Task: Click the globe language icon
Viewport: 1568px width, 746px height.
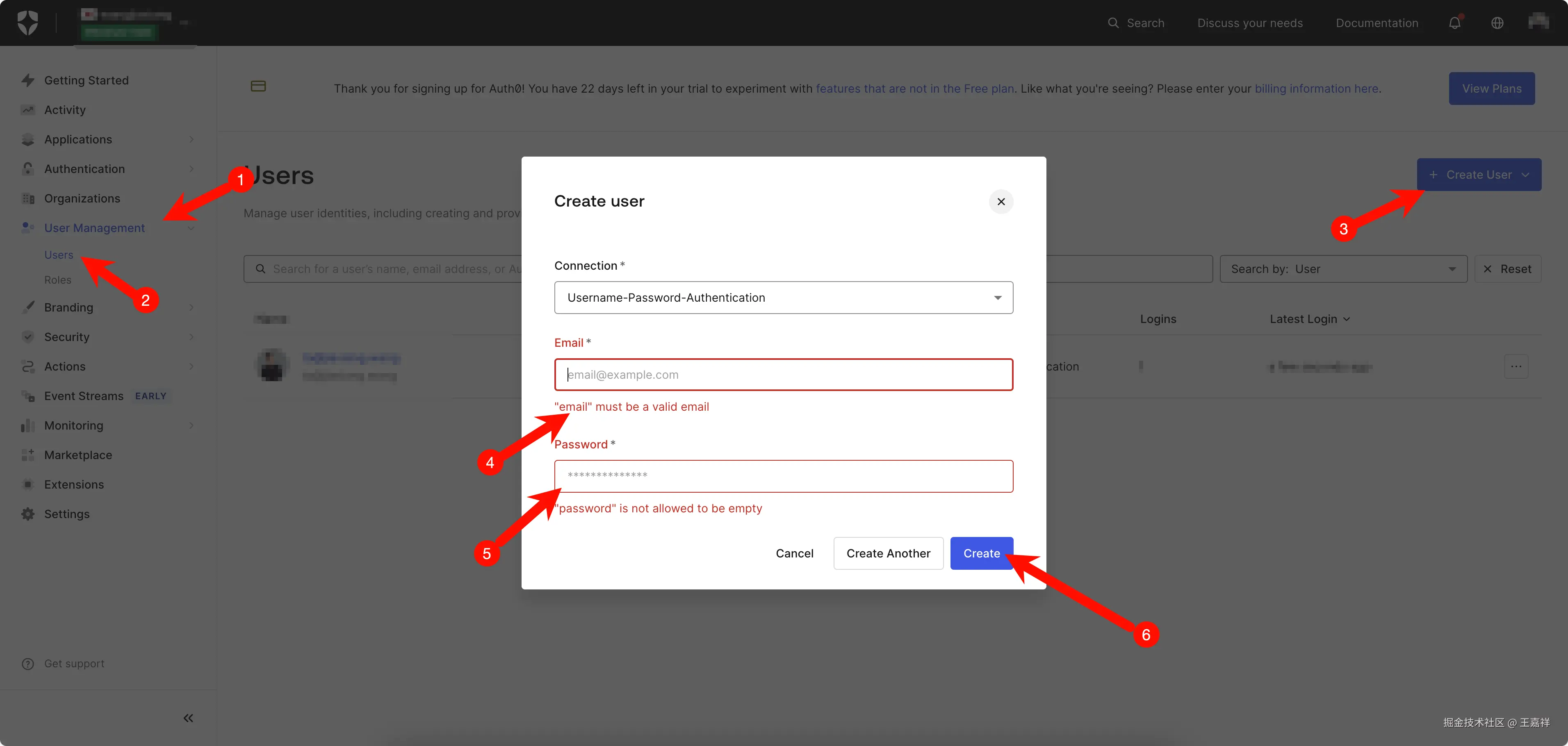Action: tap(1497, 23)
